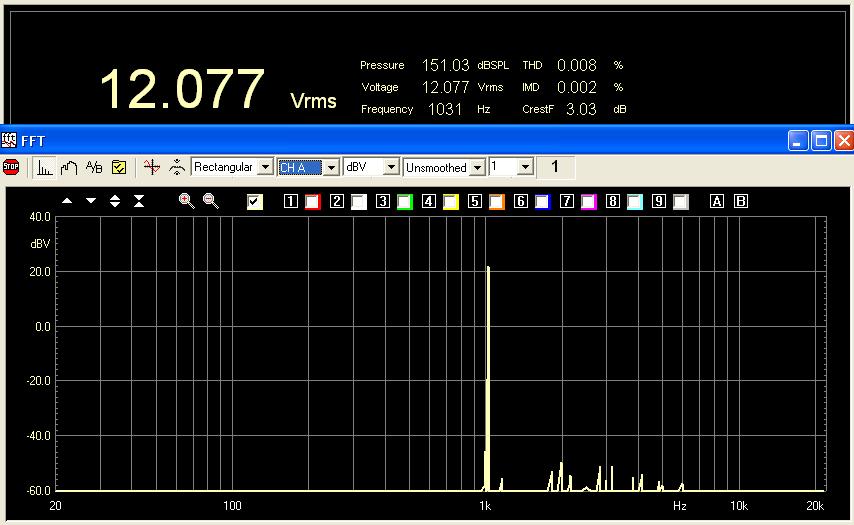The width and height of the screenshot is (854, 525).
Task: Select the bar graph display icon
Action: [x=45, y=167]
